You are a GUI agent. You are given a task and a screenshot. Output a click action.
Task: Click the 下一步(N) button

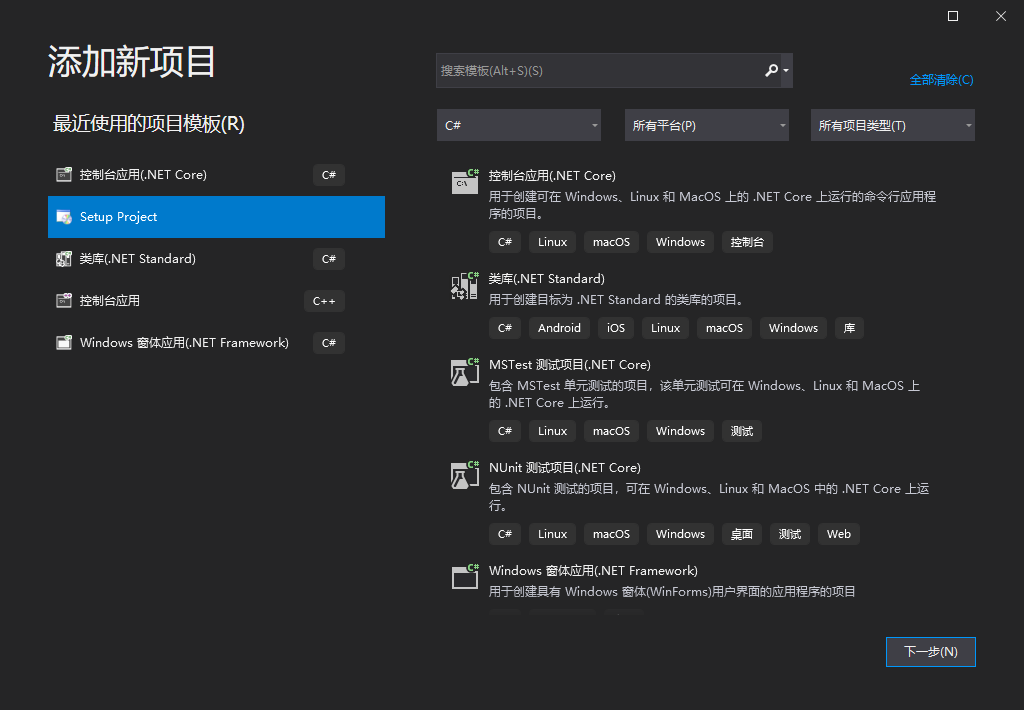click(x=930, y=651)
